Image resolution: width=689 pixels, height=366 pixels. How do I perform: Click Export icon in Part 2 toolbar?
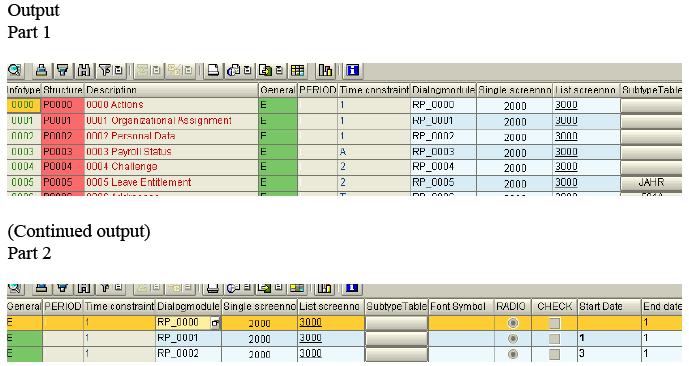pyautogui.click(x=265, y=288)
